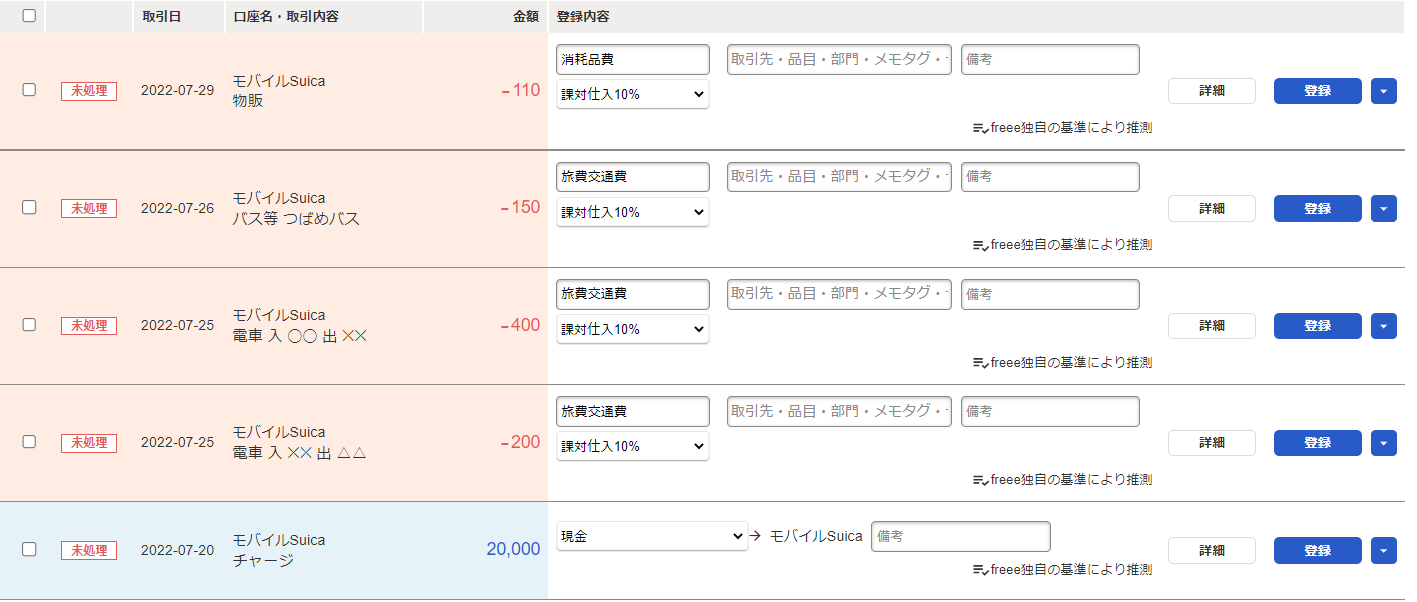
Task: Click 備考 field in チャージ row
Action: click(x=960, y=537)
